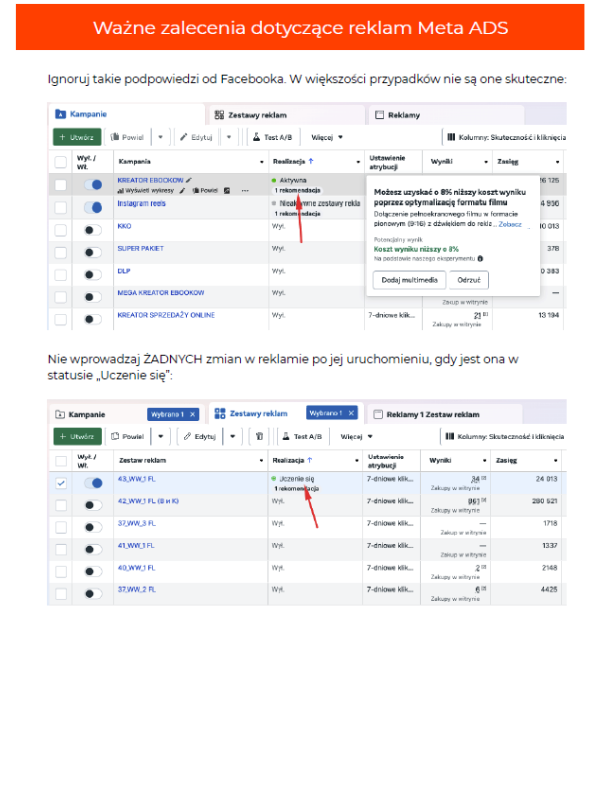The height and width of the screenshot is (800, 600).
Task: Close the Wybrano 1 chip on Kampanie tab
Action: tap(193, 414)
